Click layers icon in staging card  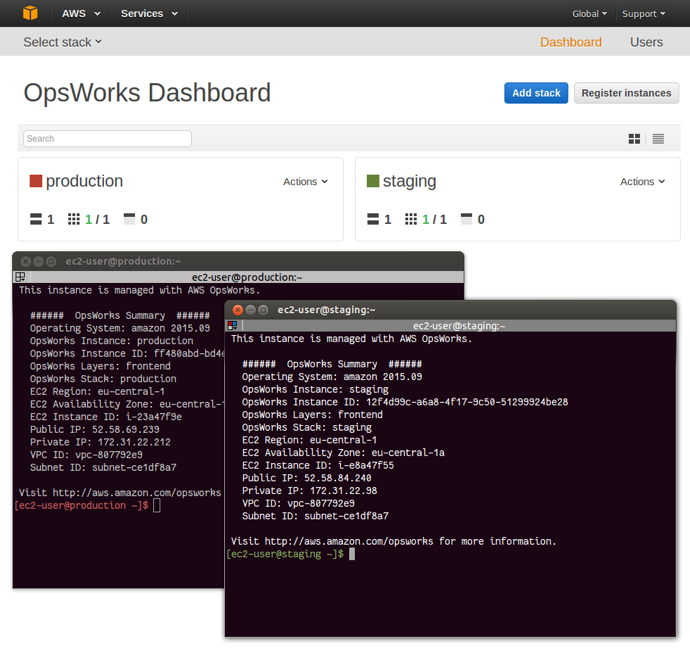[x=373, y=219]
